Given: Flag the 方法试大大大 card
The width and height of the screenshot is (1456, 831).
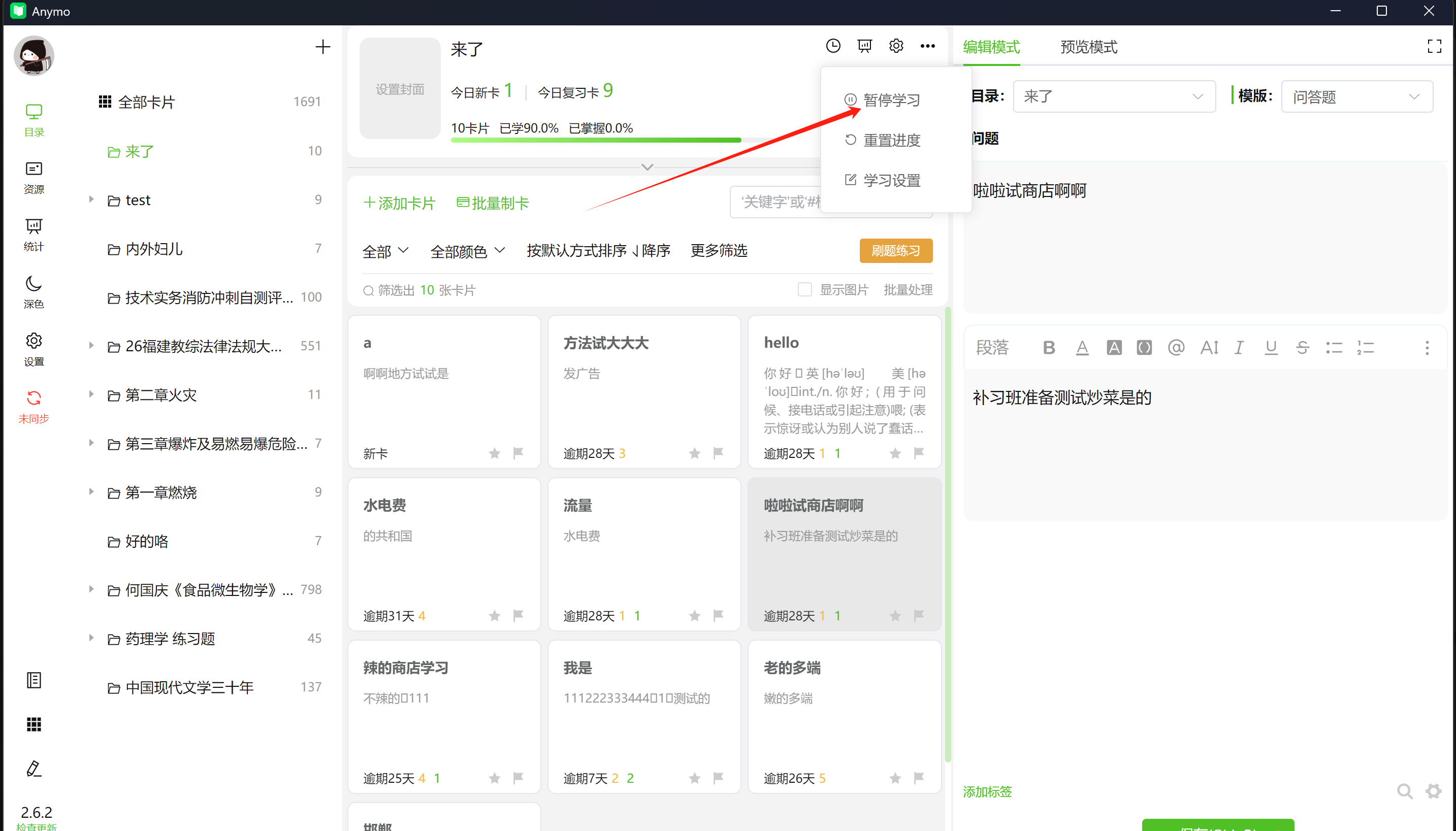Looking at the screenshot, I should point(718,453).
